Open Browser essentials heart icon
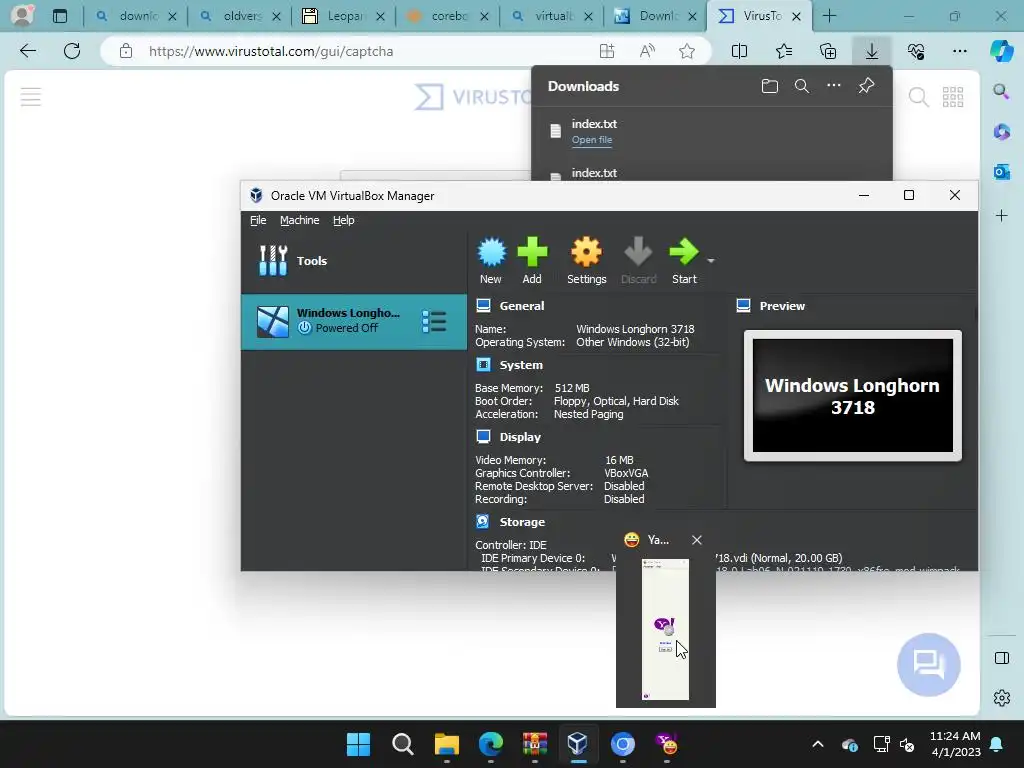Viewport: 1024px width, 768px height. pos(916,51)
